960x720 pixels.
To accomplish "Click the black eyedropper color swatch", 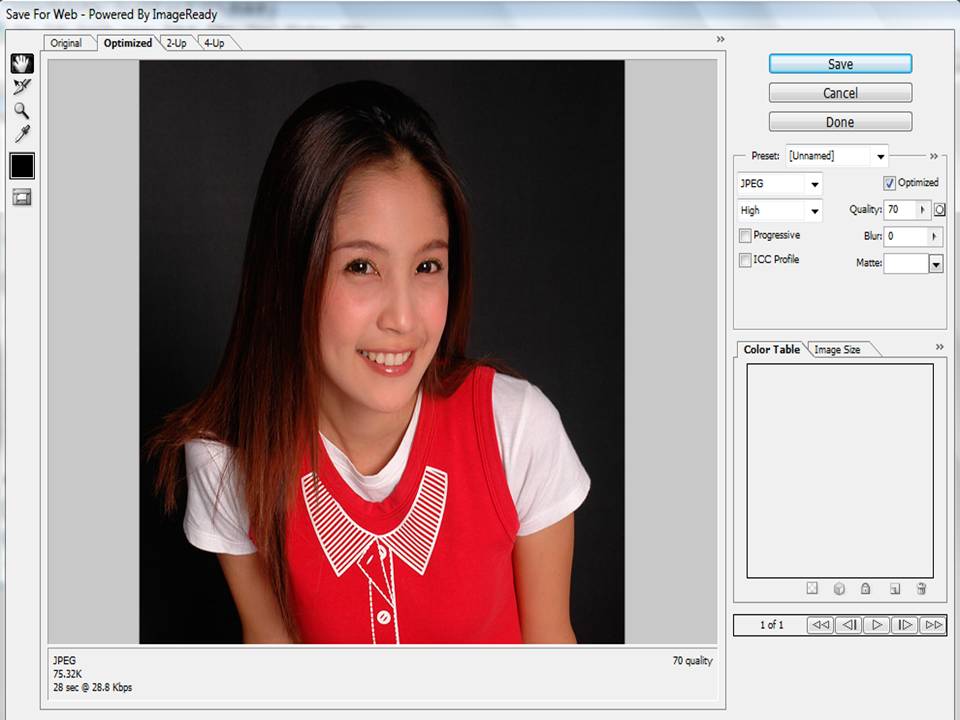I will [x=22, y=166].
